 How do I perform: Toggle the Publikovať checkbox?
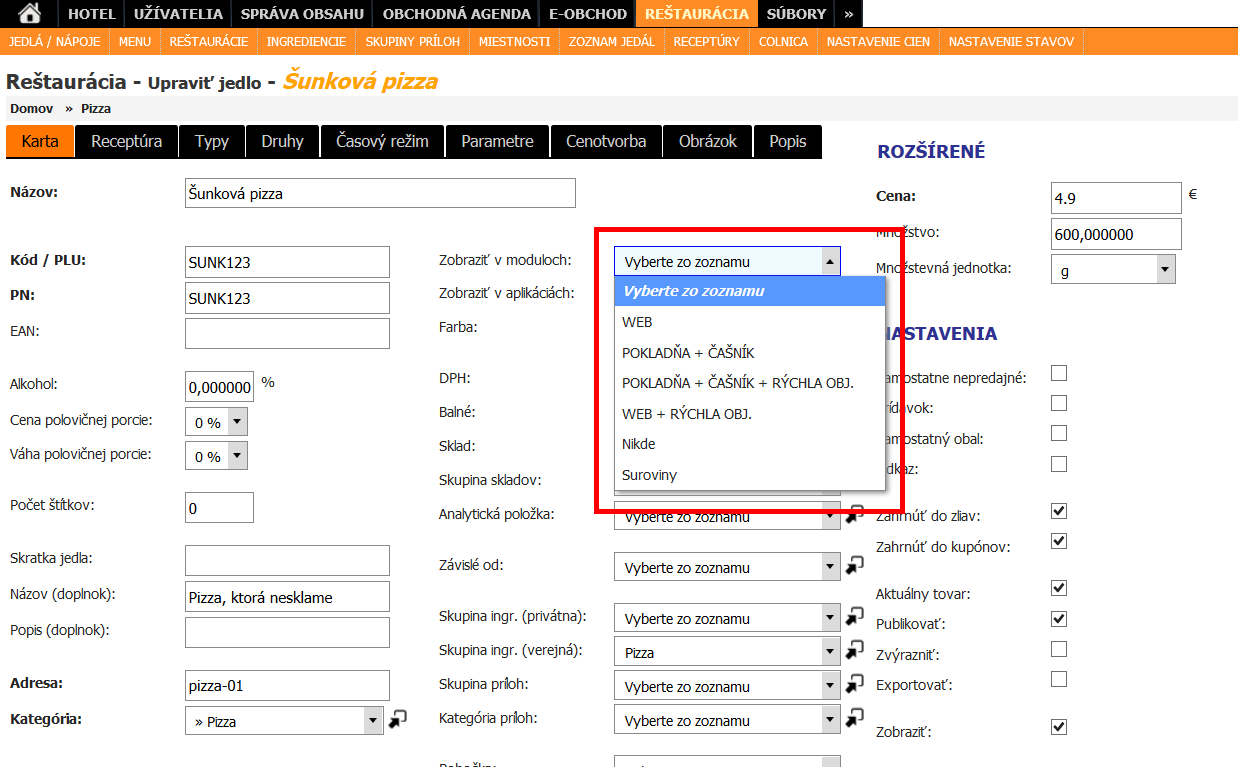click(1059, 619)
